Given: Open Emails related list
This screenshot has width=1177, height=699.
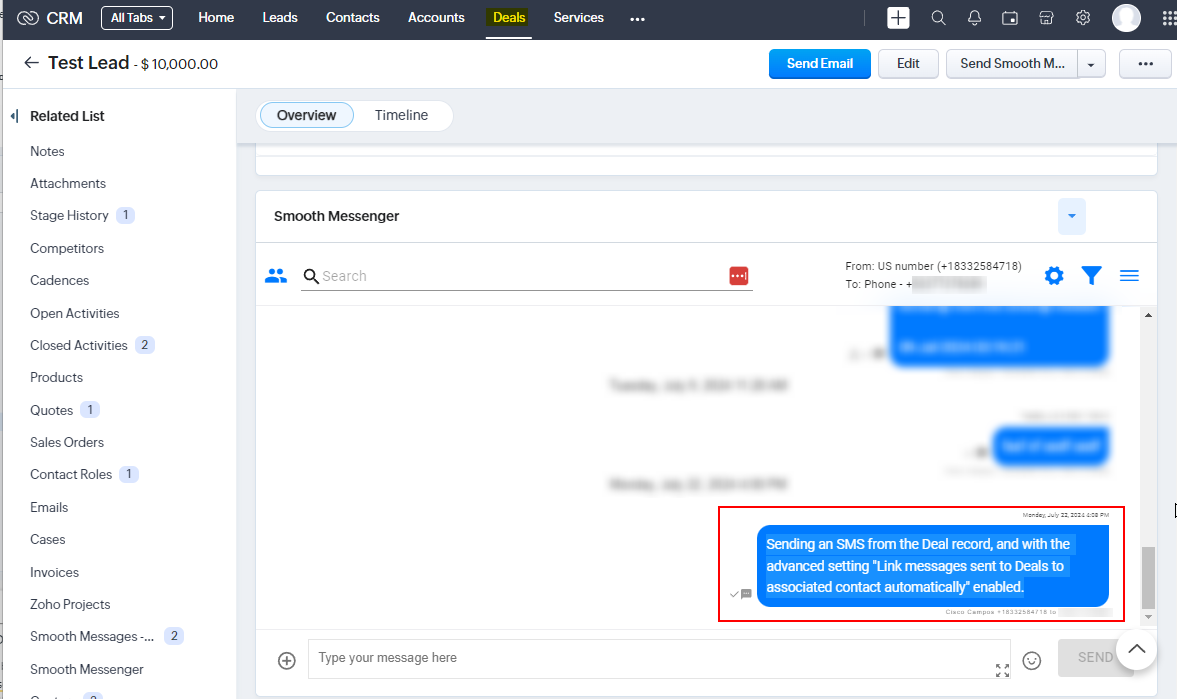Looking at the screenshot, I should [x=49, y=508].
